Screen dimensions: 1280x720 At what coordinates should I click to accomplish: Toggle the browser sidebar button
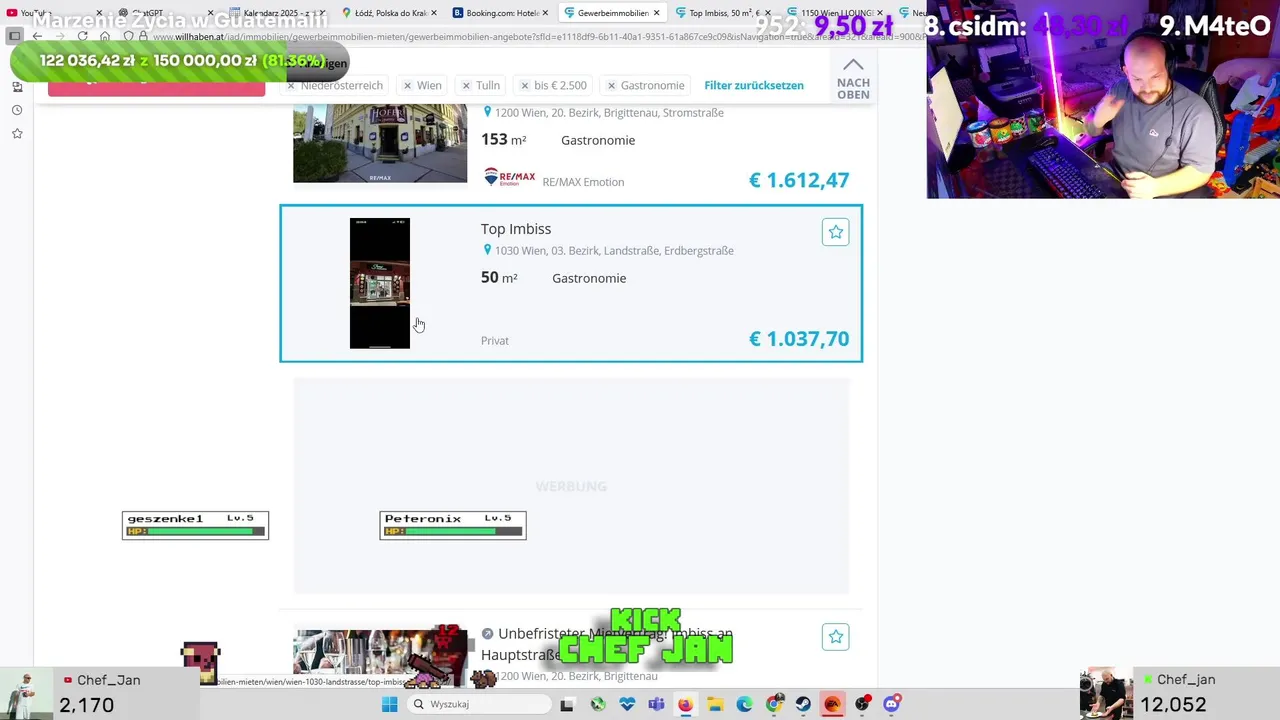point(15,36)
